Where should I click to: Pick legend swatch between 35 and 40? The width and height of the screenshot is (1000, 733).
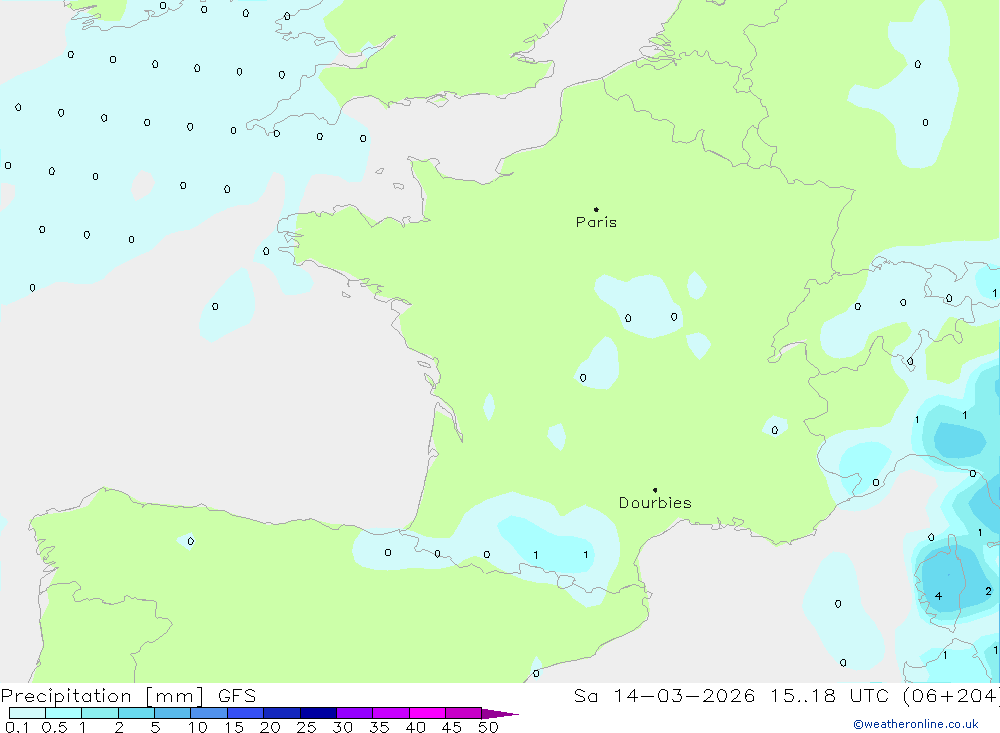[391, 713]
